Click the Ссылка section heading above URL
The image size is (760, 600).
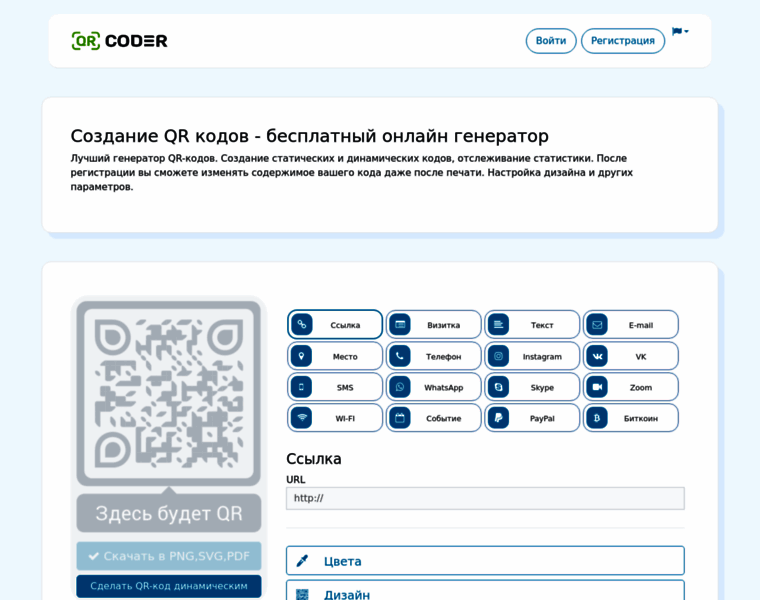pyautogui.click(x=314, y=458)
